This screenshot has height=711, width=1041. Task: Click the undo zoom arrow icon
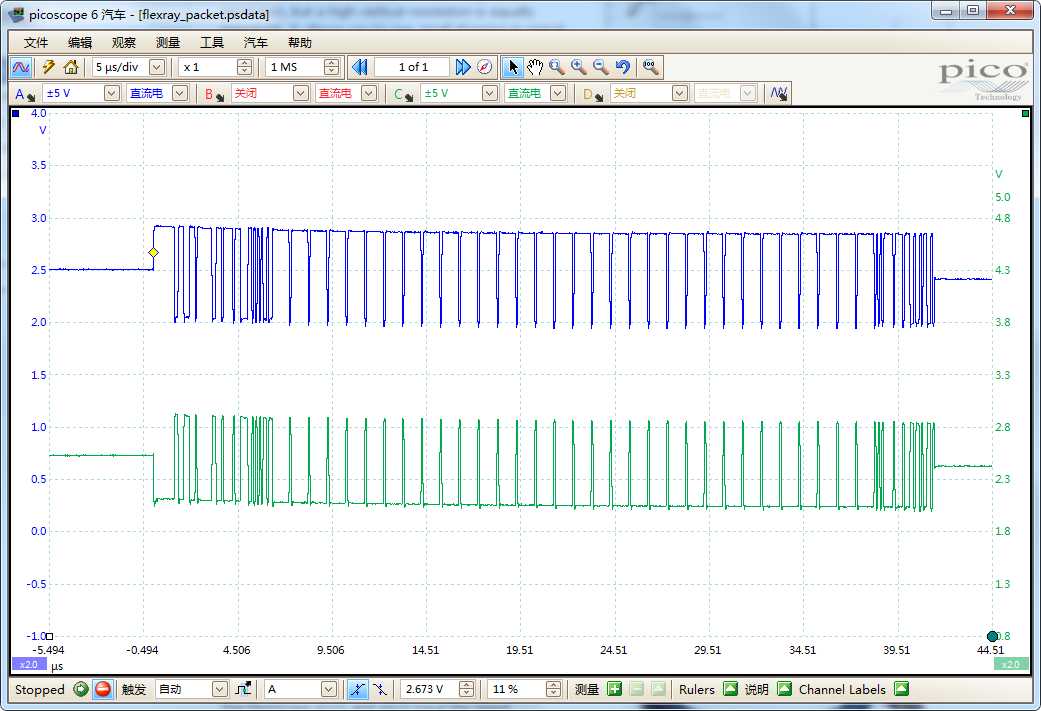tap(622, 67)
